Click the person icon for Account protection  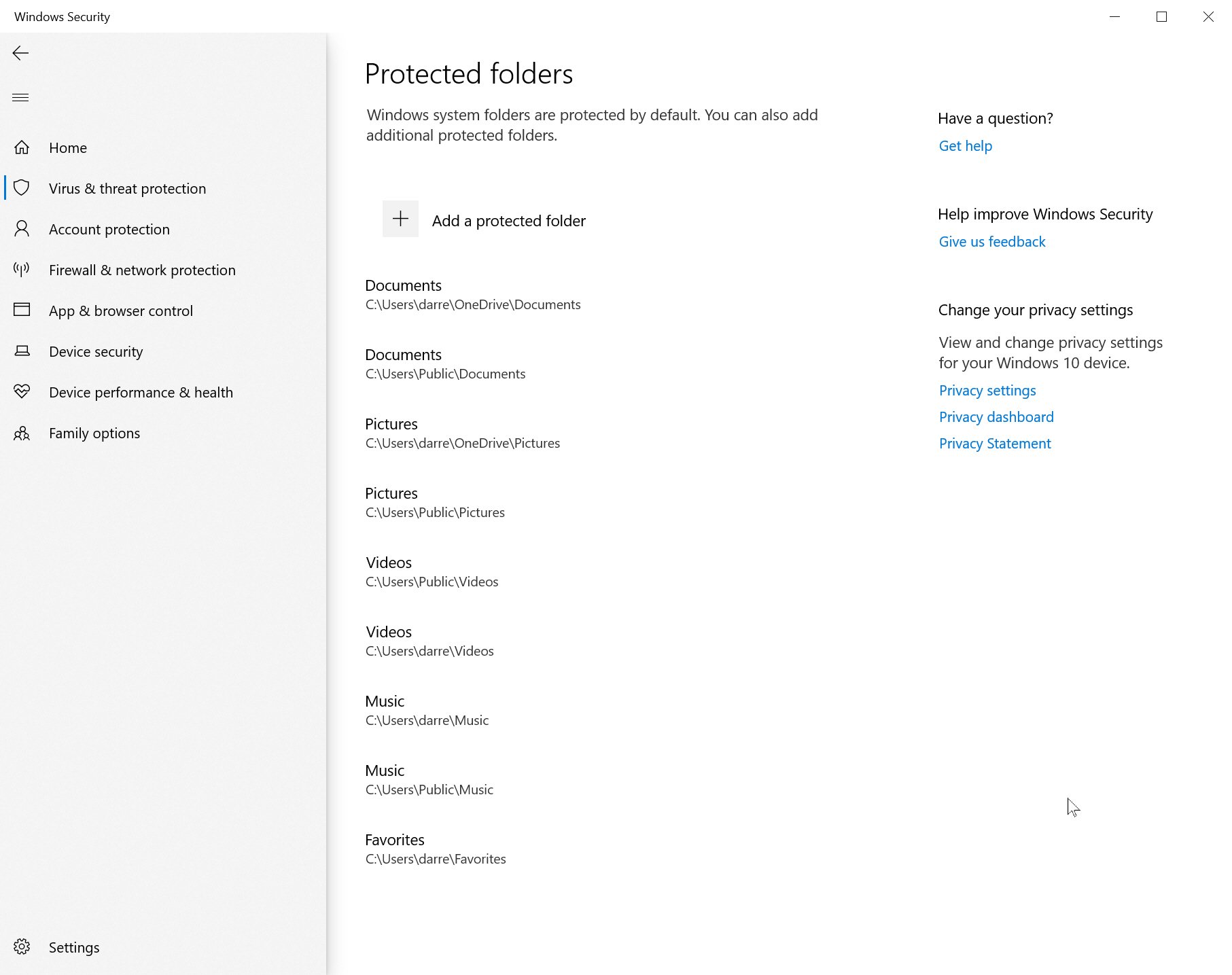click(22, 229)
